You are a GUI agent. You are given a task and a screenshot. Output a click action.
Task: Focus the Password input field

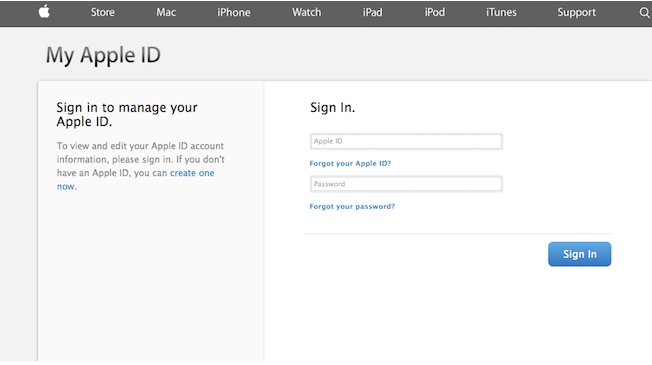point(406,184)
